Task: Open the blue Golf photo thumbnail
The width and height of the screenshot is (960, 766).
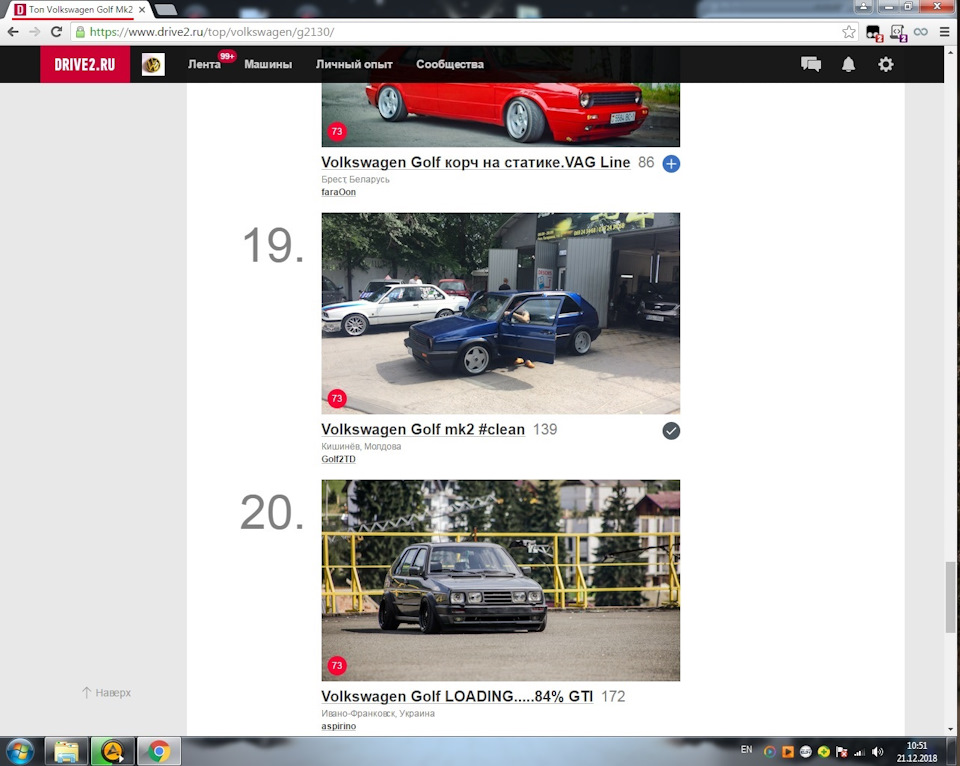Action: (x=500, y=314)
